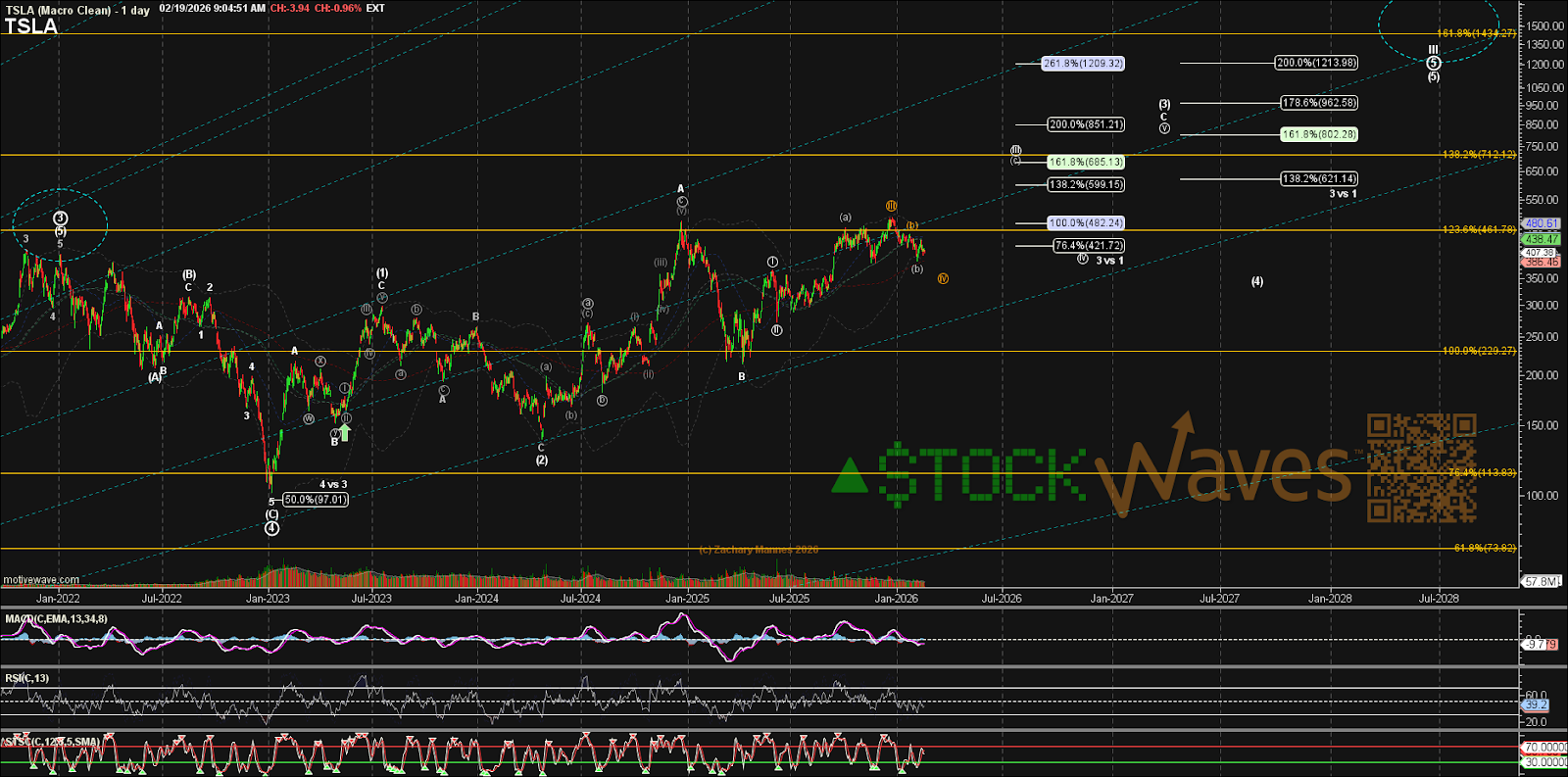
Task: Click the StockWaves QR code
Action: [1422, 467]
